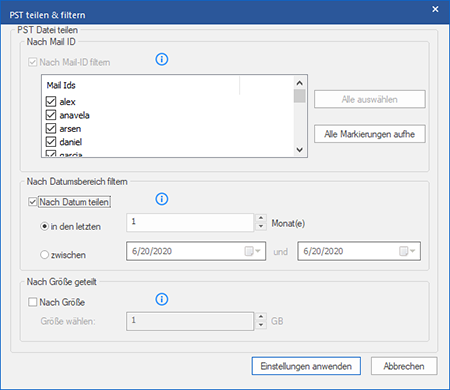Click the Abbrechen button
This screenshot has width=450, height=390.
point(404,366)
